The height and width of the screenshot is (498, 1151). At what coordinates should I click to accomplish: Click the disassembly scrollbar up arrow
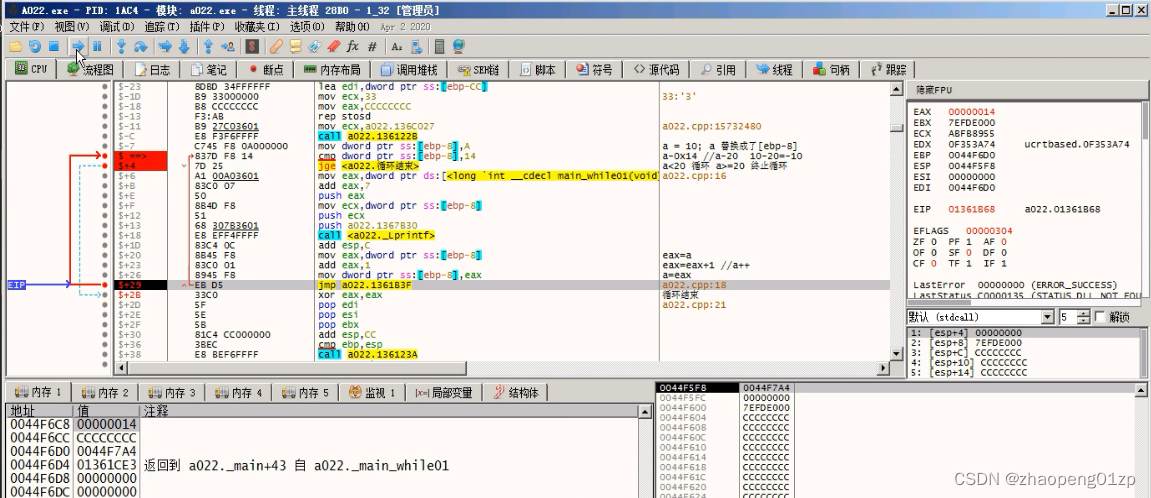[x=896, y=89]
